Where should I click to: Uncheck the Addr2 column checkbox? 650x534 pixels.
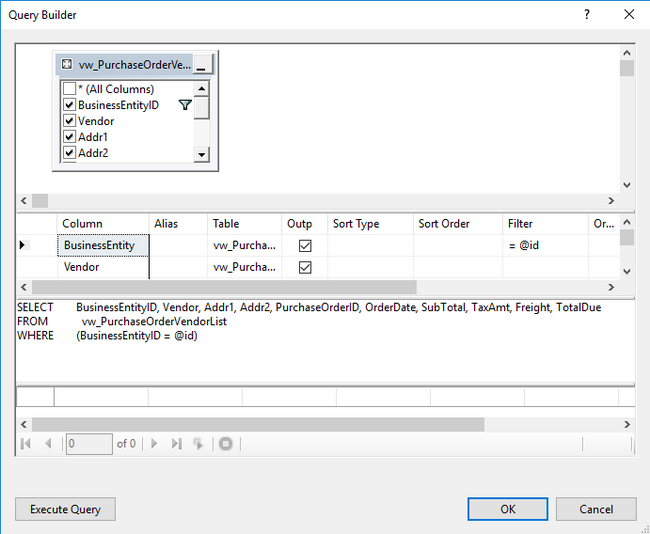[x=69, y=153]
